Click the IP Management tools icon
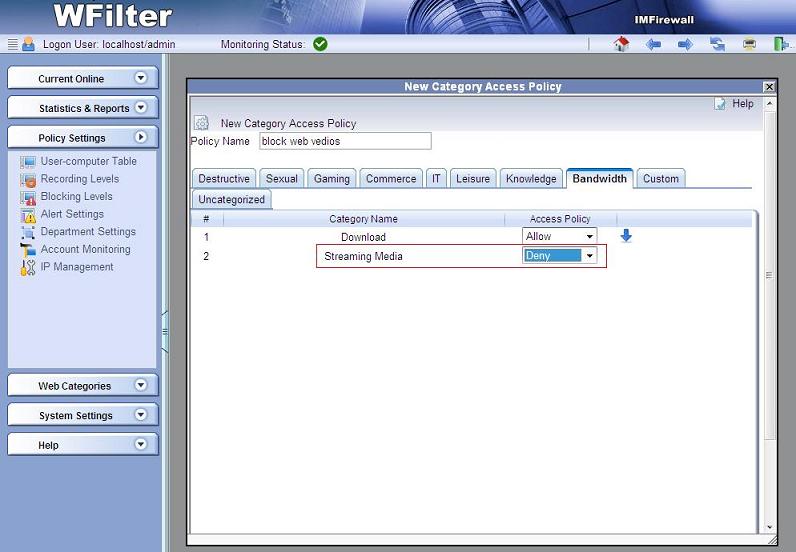796x552 pixels. (28, 268)
